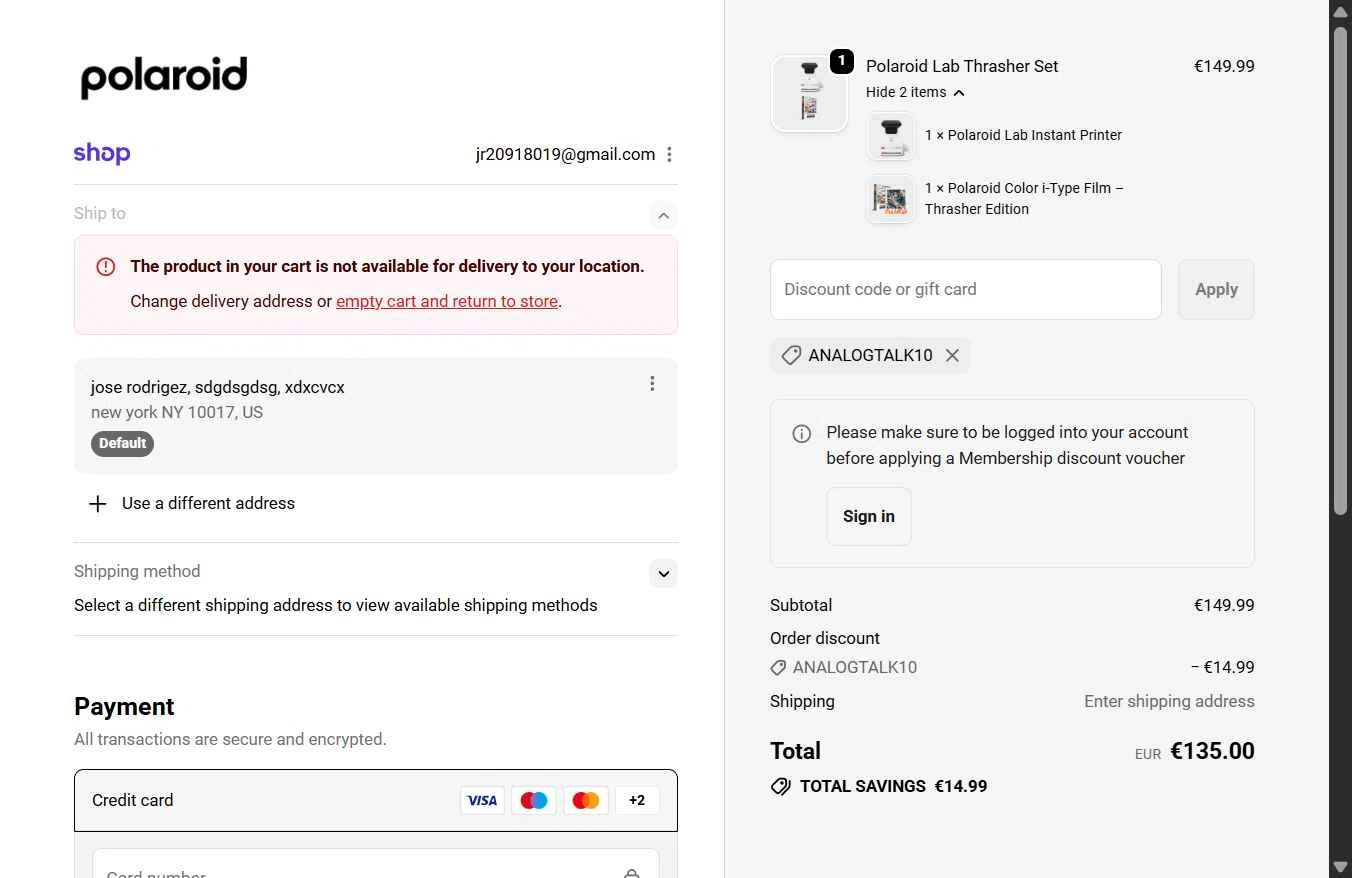Click Color i-Type Film Thrasher Edition thumbnail

890,198
